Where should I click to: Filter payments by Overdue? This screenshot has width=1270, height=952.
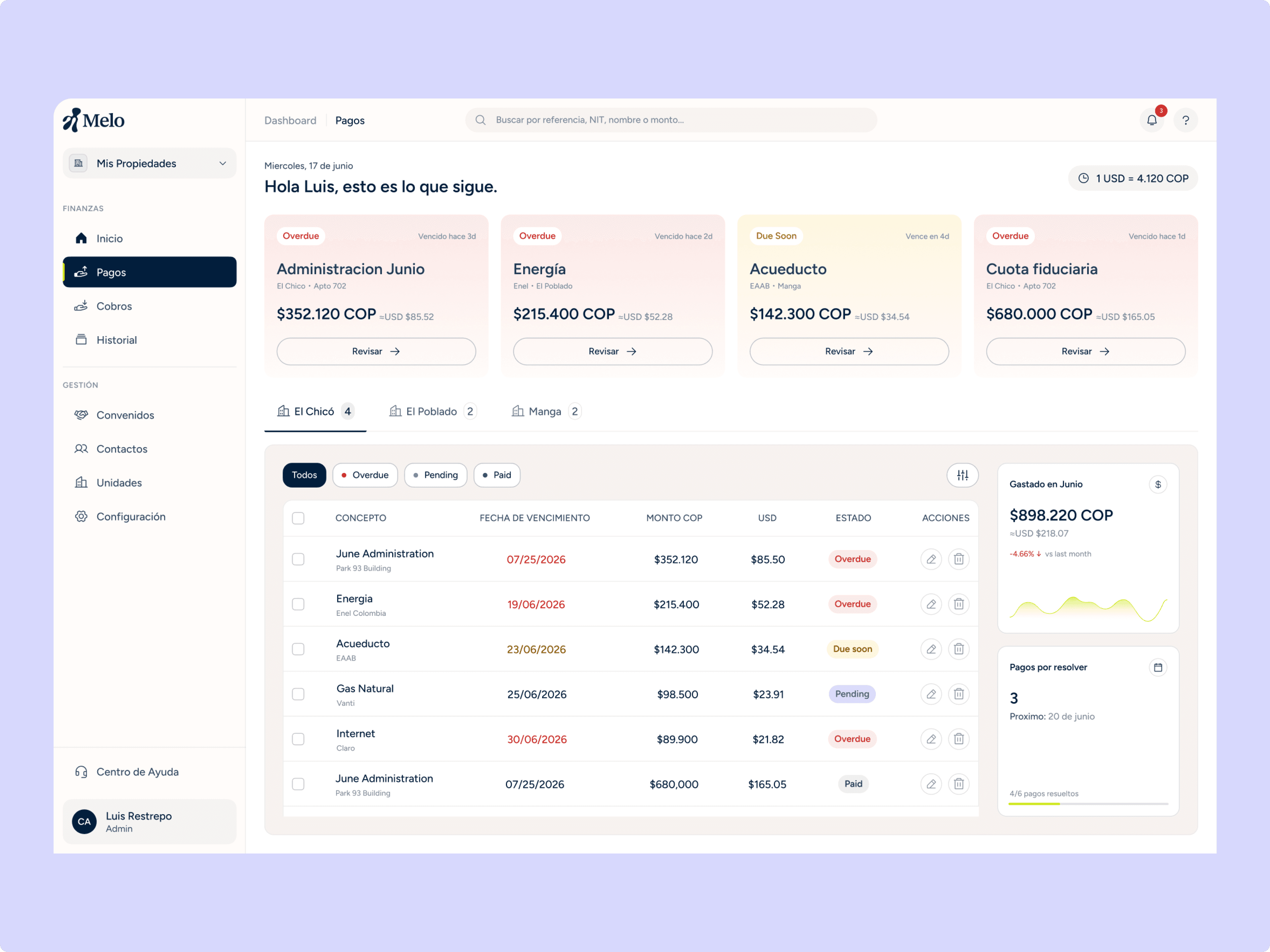[365, 475]
